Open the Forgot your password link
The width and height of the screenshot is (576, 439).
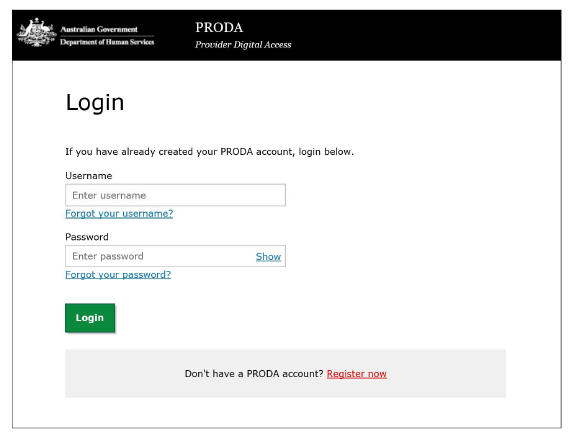point(118,274)
